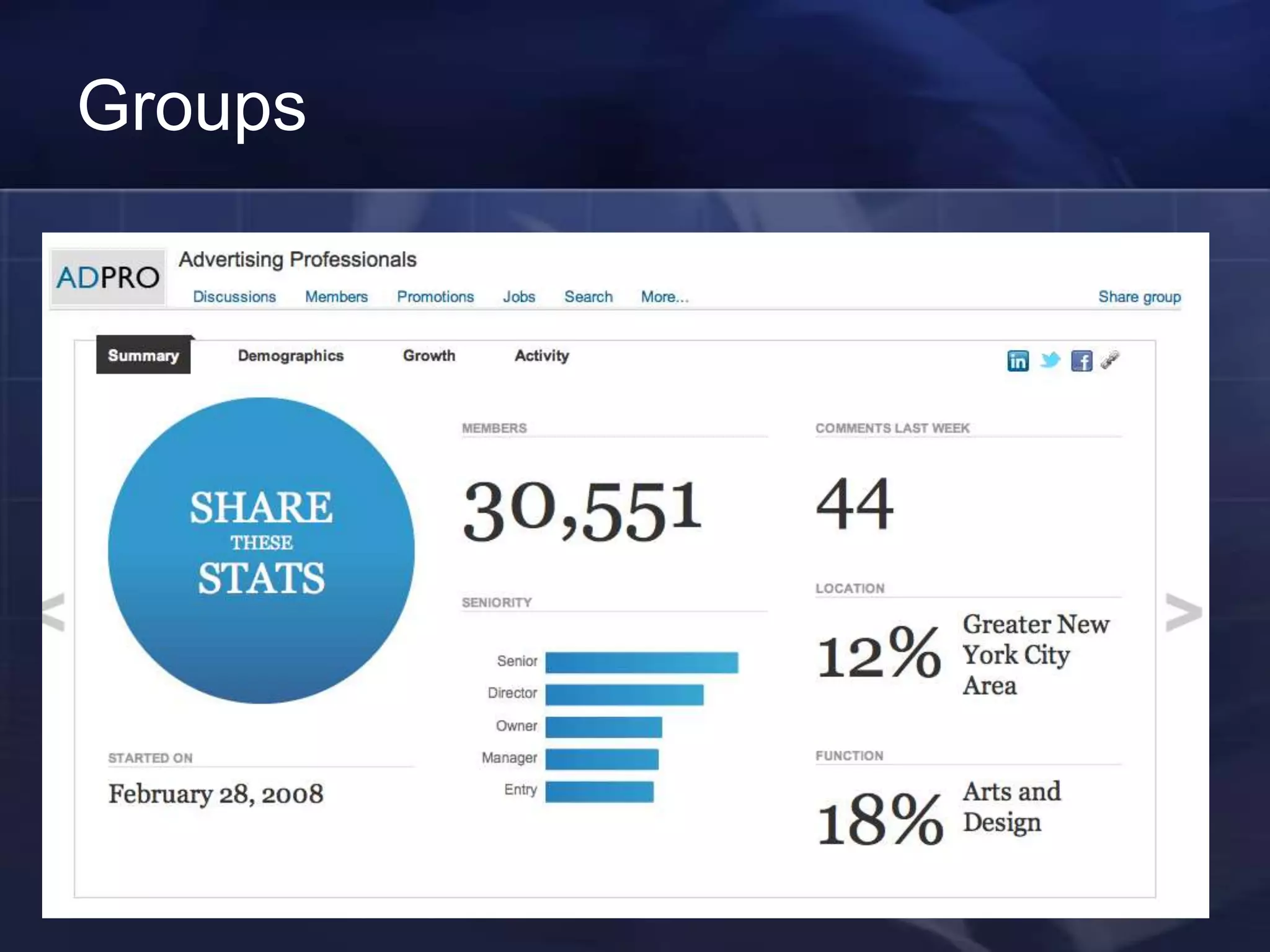Click the 30,551 members count
This screenshot has width=1270, height=952.
click(x=582, y=511)
